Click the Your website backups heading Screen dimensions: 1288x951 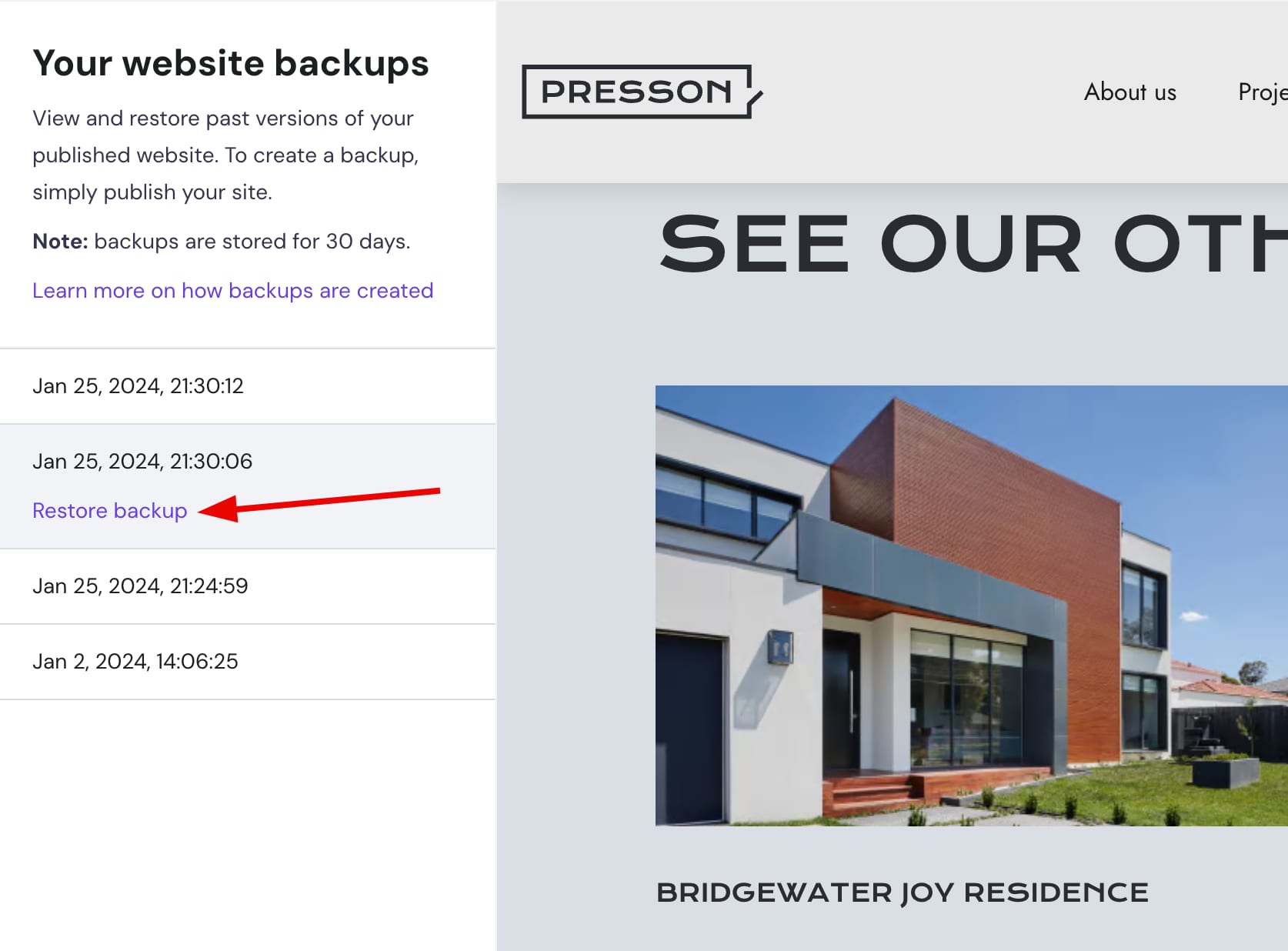click(x=230, y=63)
